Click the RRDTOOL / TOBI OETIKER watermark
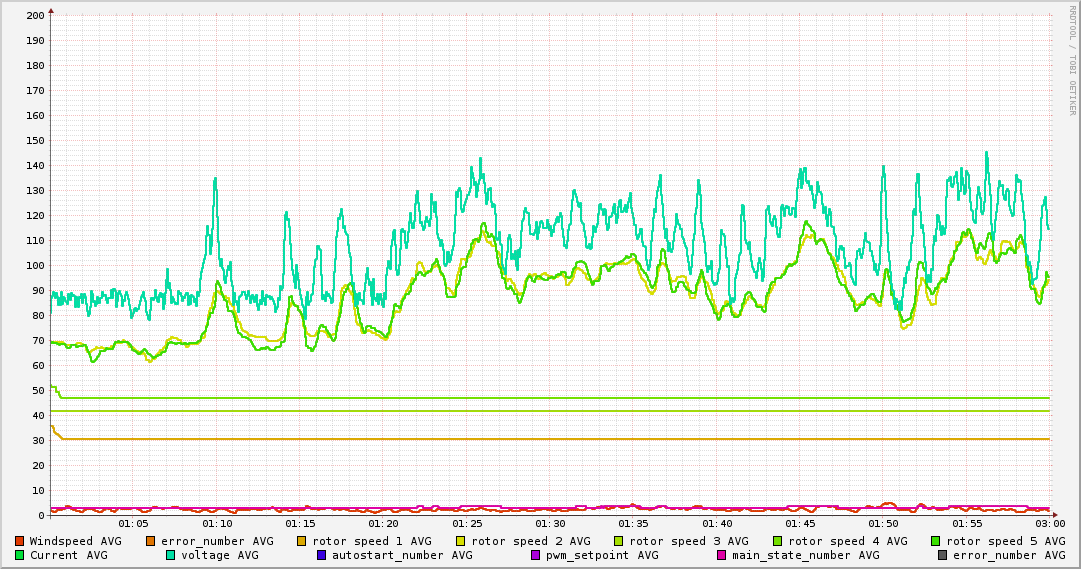 (1072, 60)
